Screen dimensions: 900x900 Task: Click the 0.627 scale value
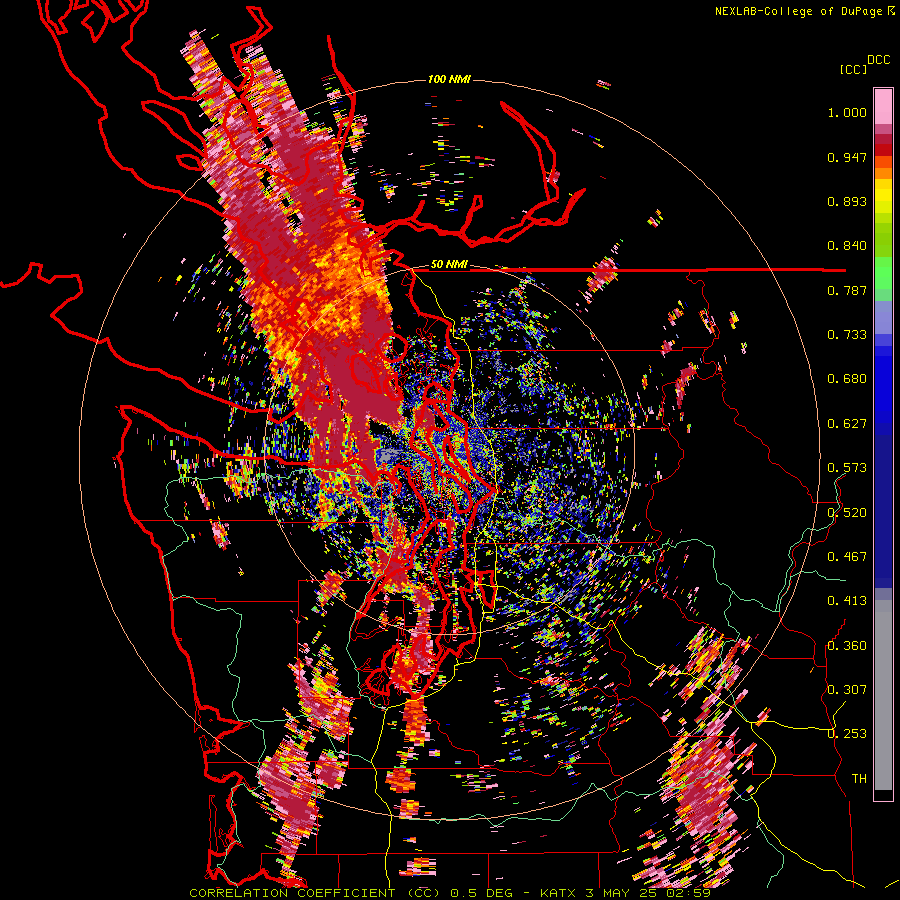[x=847, y=424]
